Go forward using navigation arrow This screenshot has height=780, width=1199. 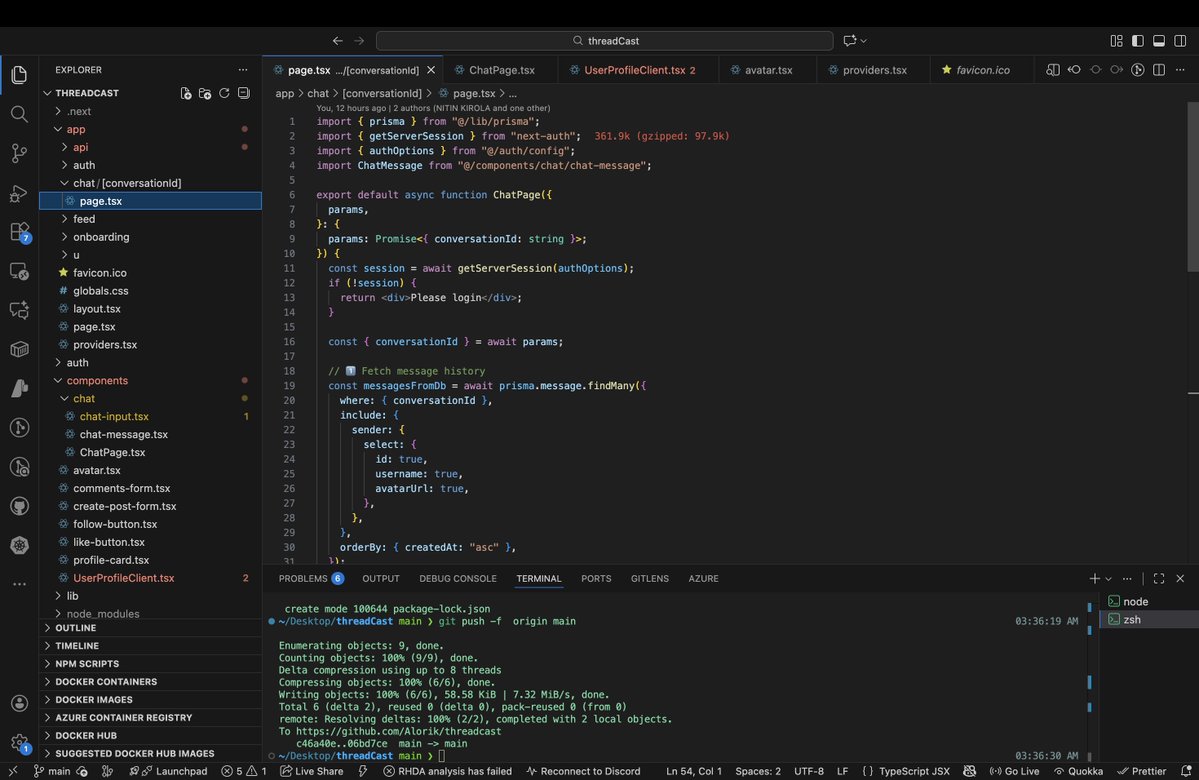(x=359, y=41)
